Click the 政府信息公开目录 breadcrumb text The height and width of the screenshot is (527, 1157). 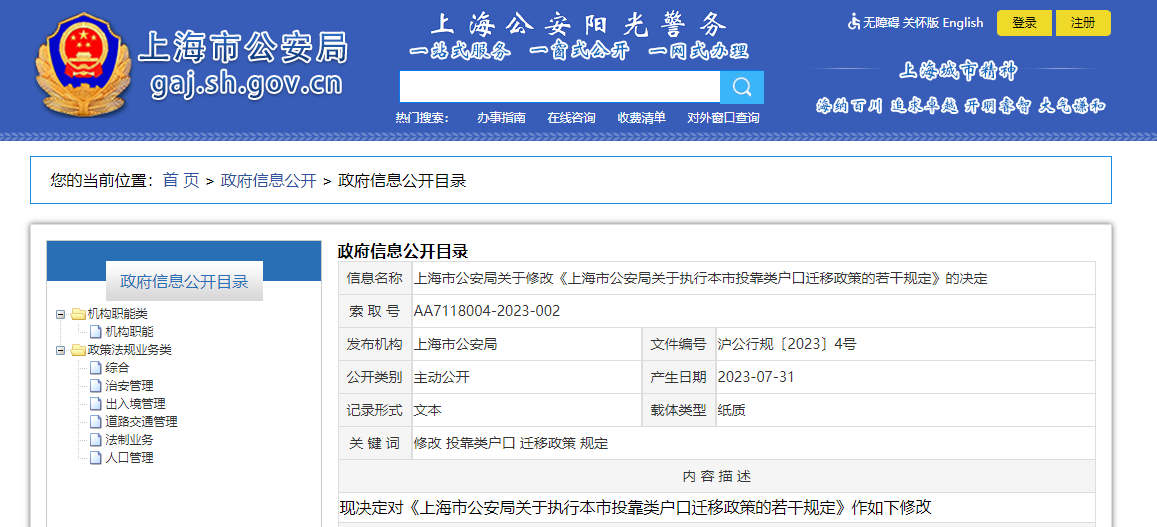[402, 180]
